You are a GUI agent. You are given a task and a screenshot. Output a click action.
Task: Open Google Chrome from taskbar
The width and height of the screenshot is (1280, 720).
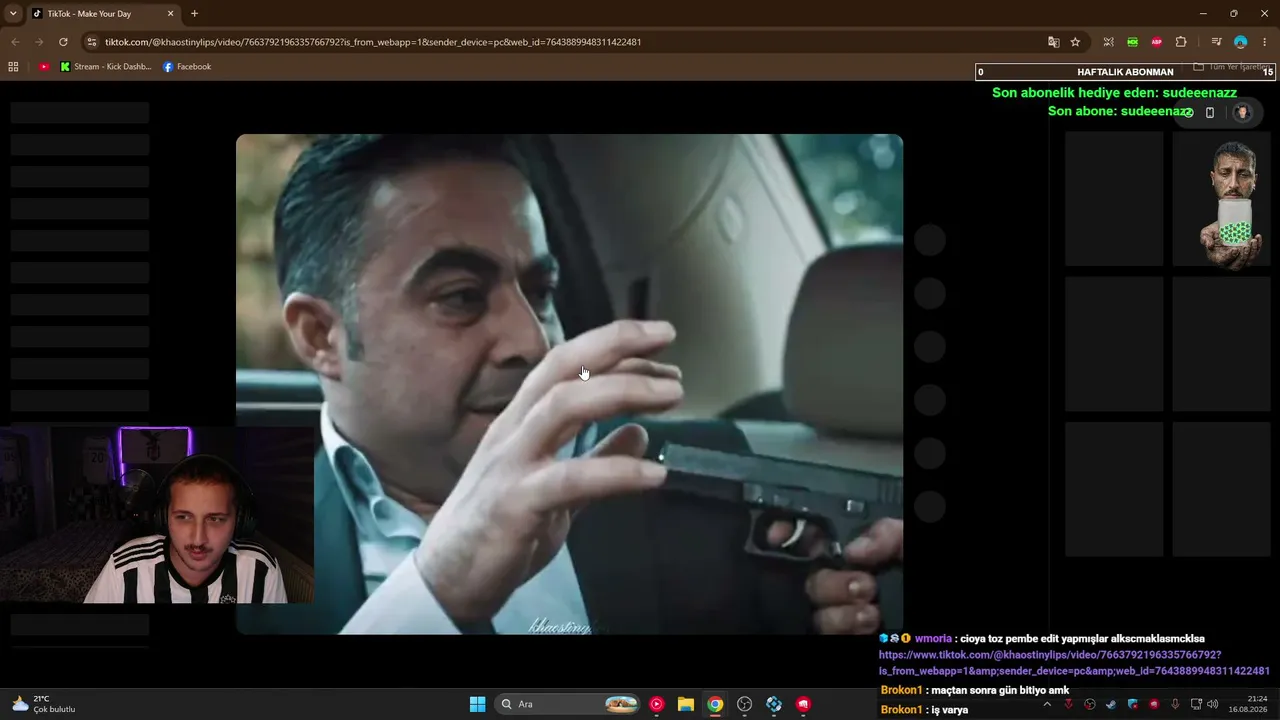pyautogui.click(x=715, y=704)
